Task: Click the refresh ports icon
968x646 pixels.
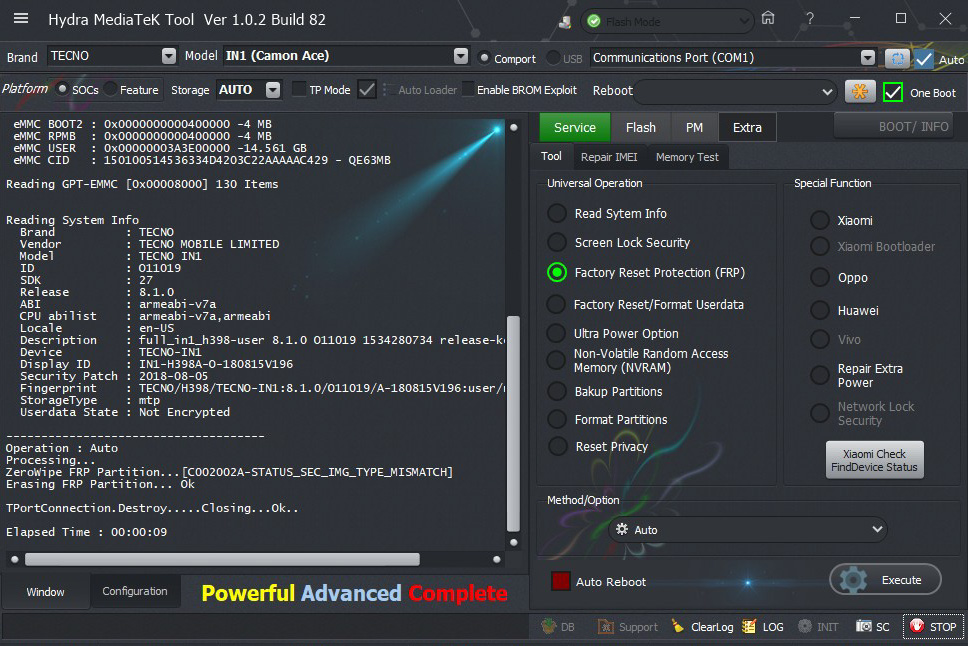Action: (897, 59)
